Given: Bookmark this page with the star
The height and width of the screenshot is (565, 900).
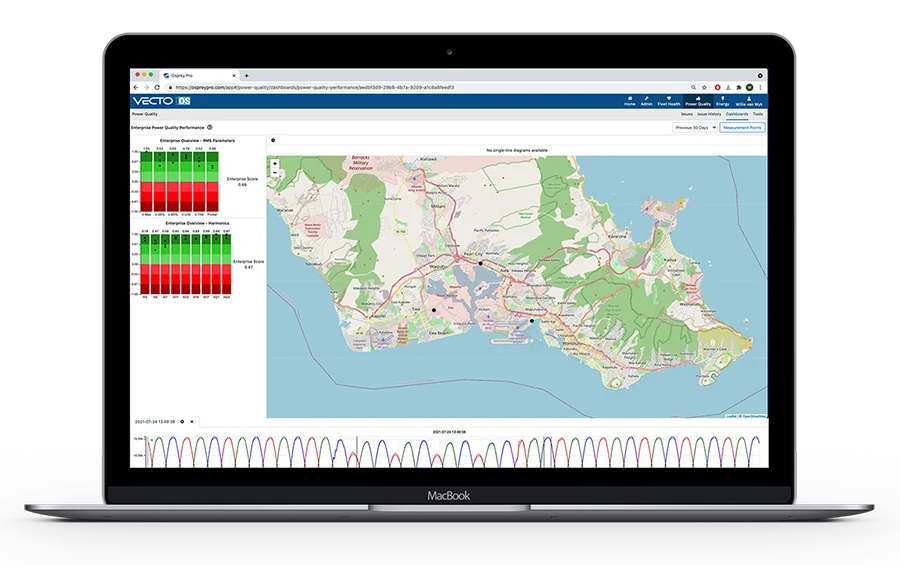Looking at the screenshot, I should (x=704, y=87).
